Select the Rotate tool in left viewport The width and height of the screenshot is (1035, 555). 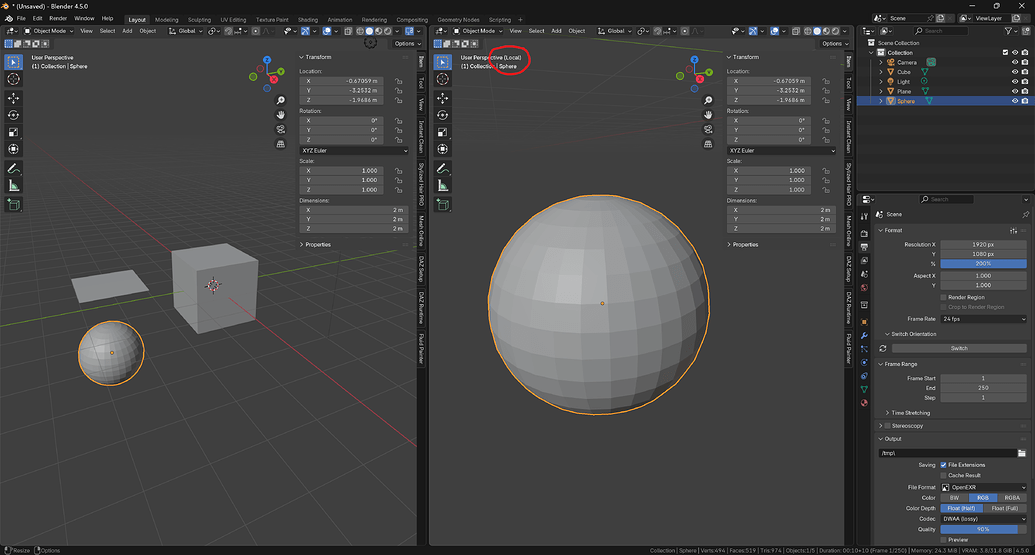[x=13, y=115]
